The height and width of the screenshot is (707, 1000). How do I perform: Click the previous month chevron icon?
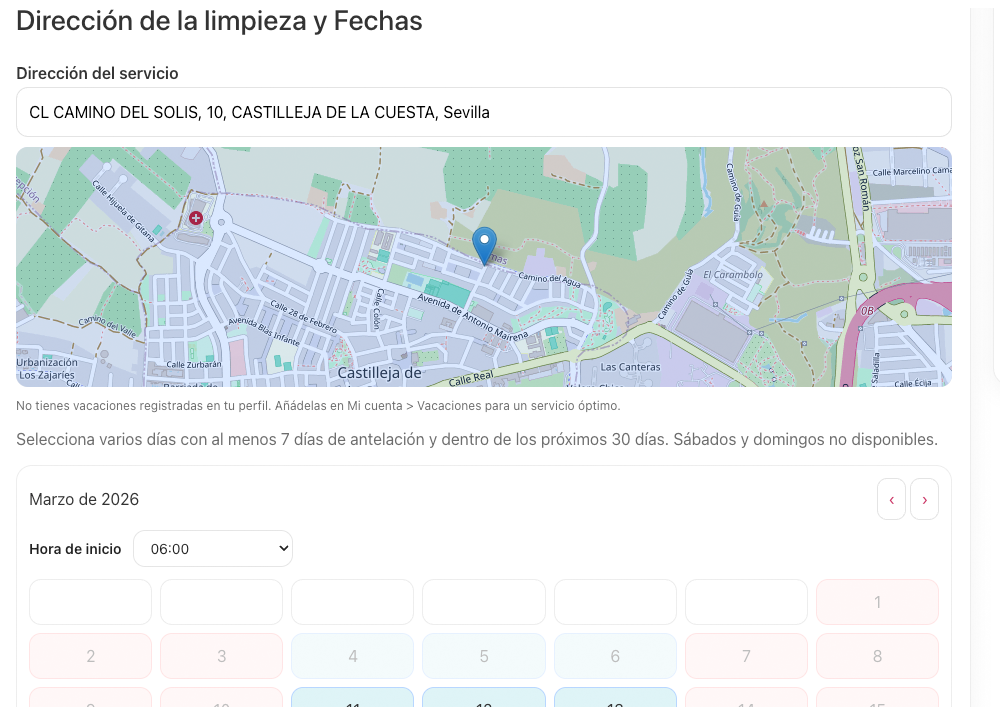pos(891,499)
